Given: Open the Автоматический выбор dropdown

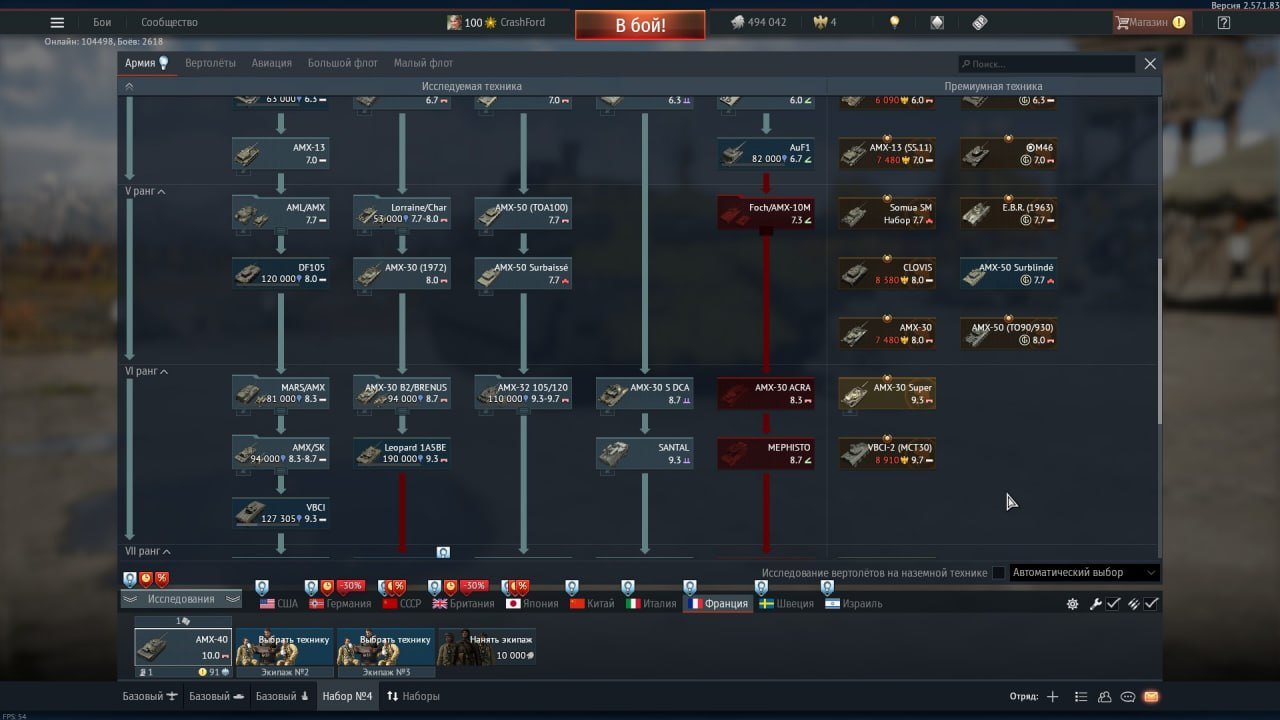Looking at the screenshot, I should tap(1084, 573).
